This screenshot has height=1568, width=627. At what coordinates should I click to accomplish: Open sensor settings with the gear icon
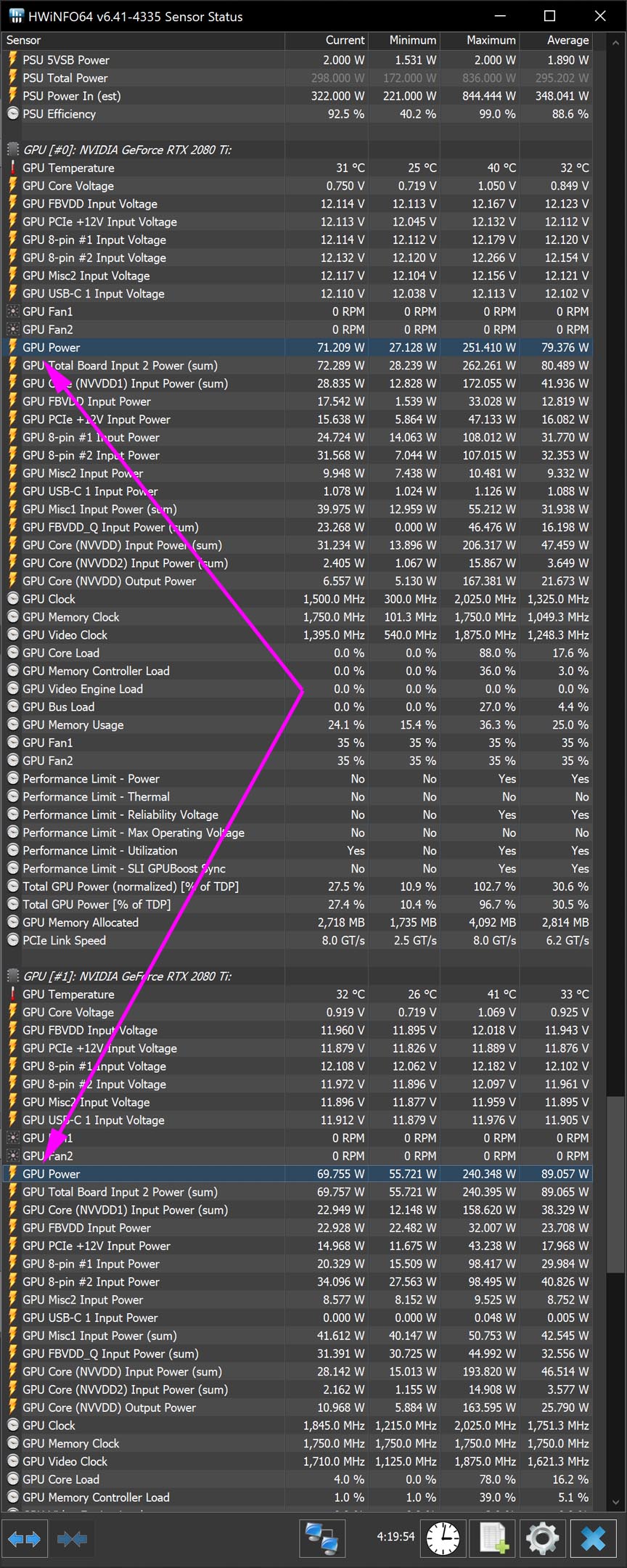pos(542,1538)
